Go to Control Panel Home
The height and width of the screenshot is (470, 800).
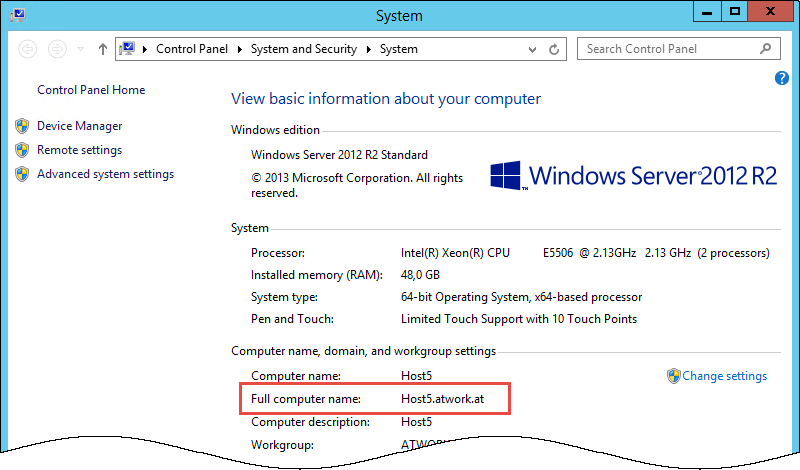coord(91,90)
